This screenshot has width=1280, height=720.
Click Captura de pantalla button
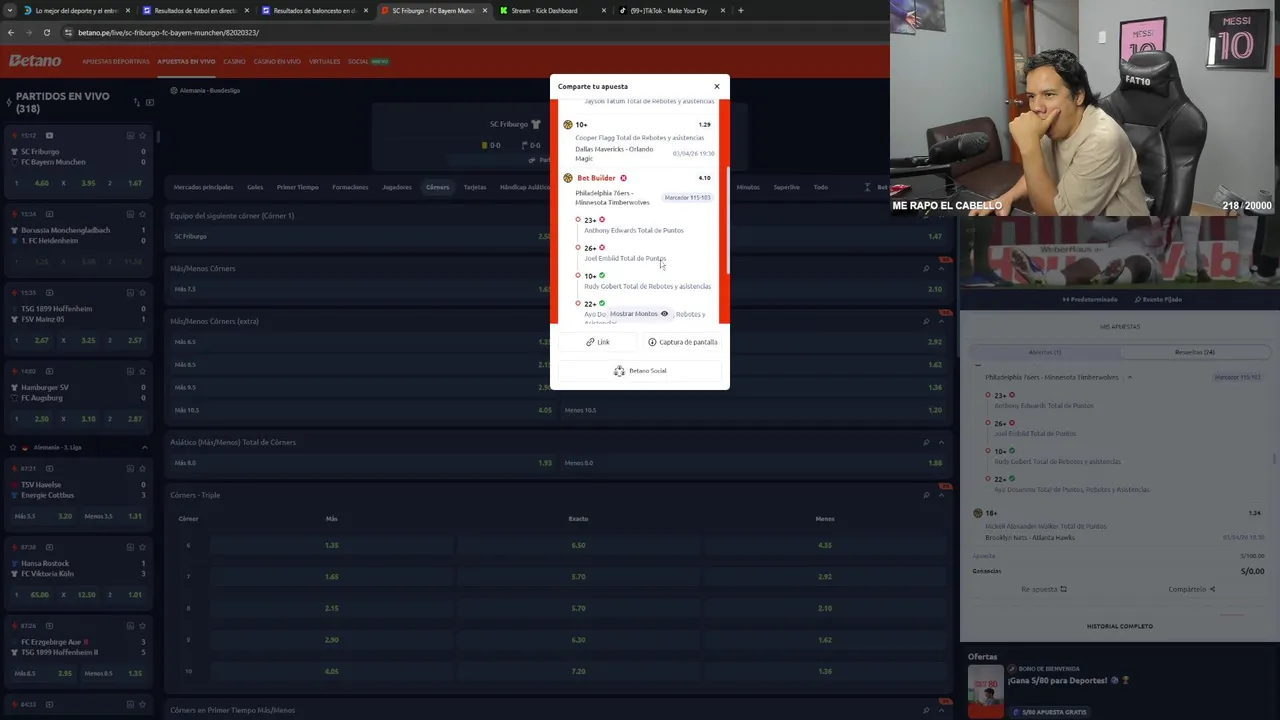[682, 342]
